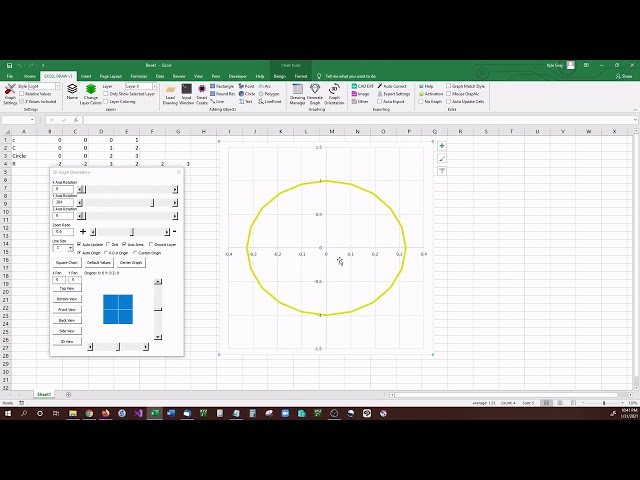Viewport: 640px width, 480px height.
Task: Add a Round Rec object
Action: coord(222,94)
